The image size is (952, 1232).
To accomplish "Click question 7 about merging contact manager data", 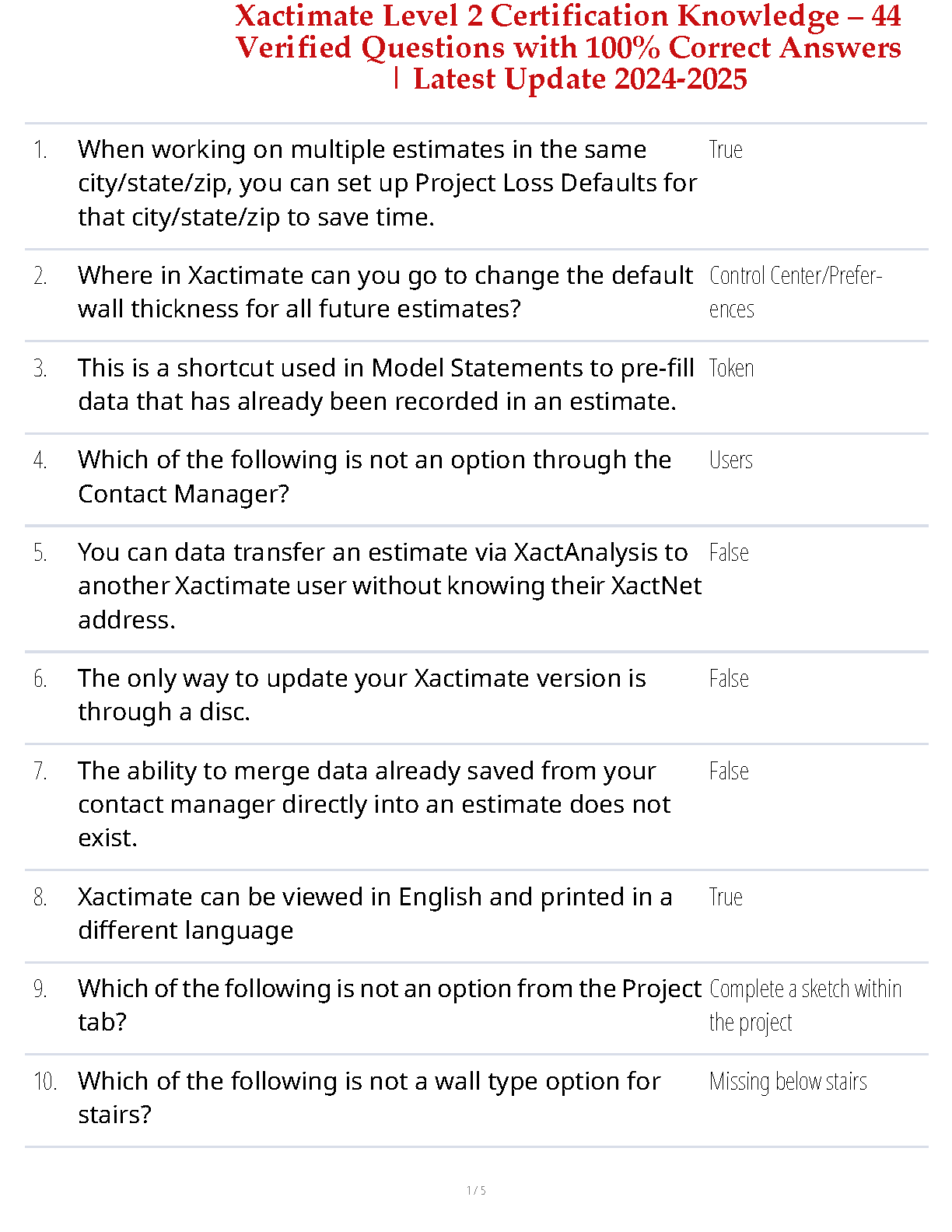I will pyautogui.click(x=374, y=804).
